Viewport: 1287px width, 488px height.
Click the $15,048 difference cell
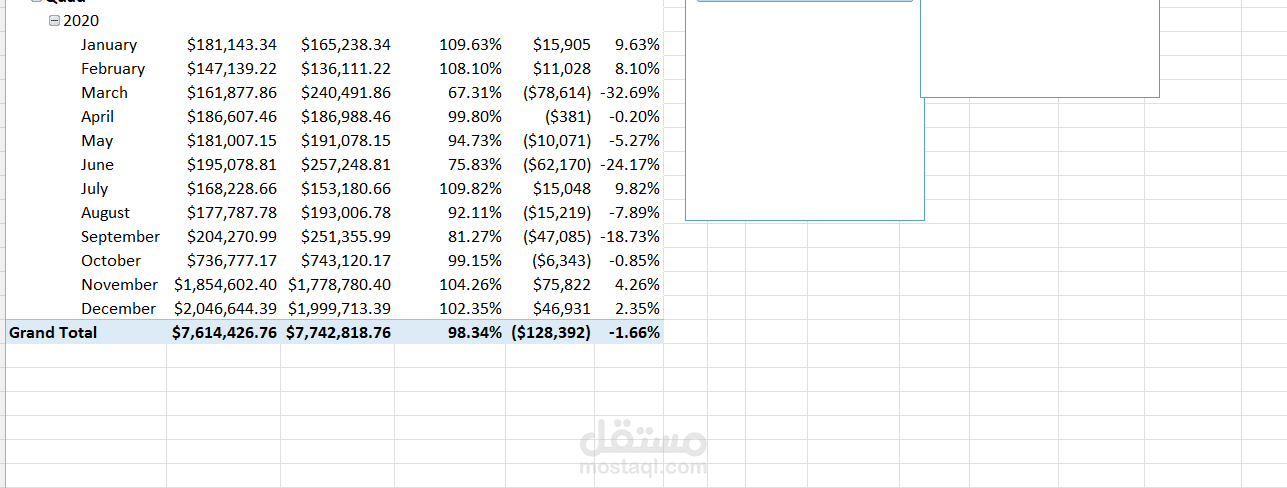(x=561, y=189)
